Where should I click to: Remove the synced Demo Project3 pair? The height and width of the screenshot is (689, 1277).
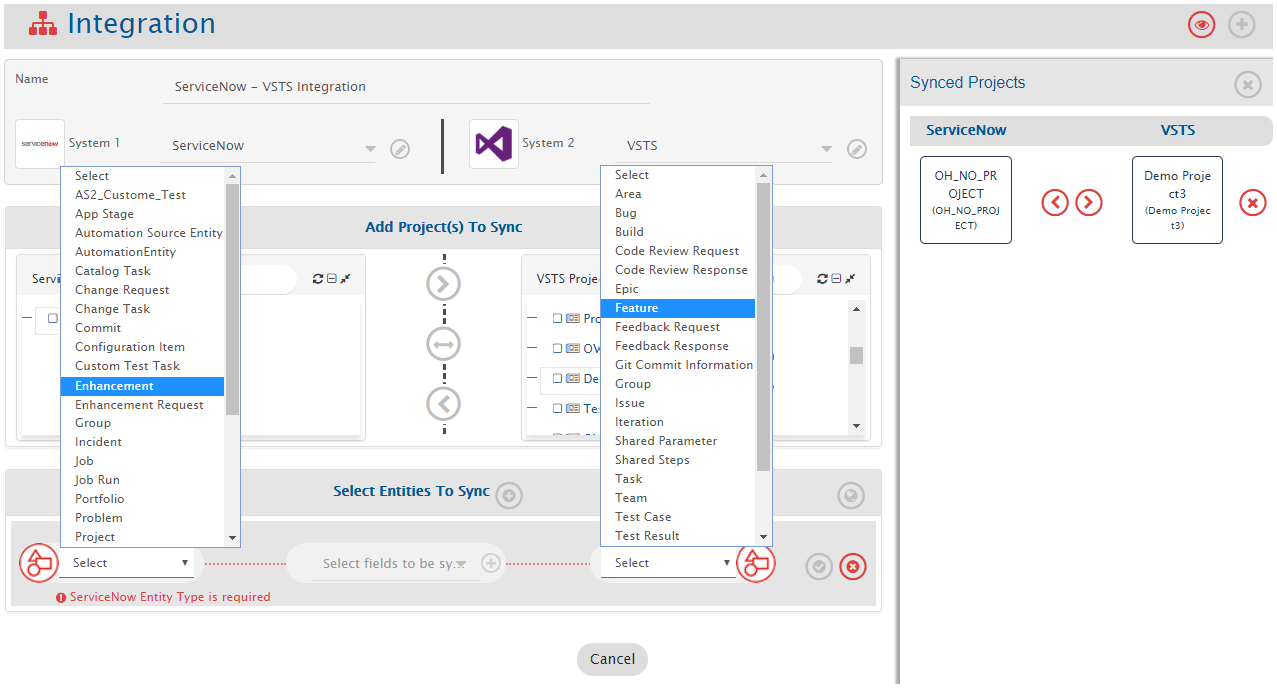click(x=1252, y=203)
